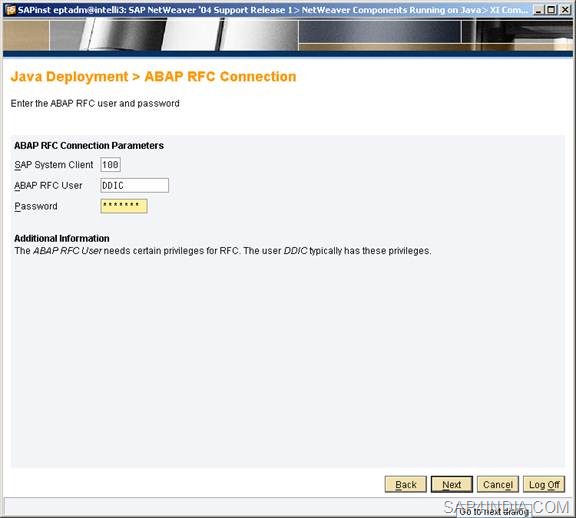Image resolution: width=576 pixels, height=518 pixels.
Task: Click the Password field label
Action: [x=36, y=206]
